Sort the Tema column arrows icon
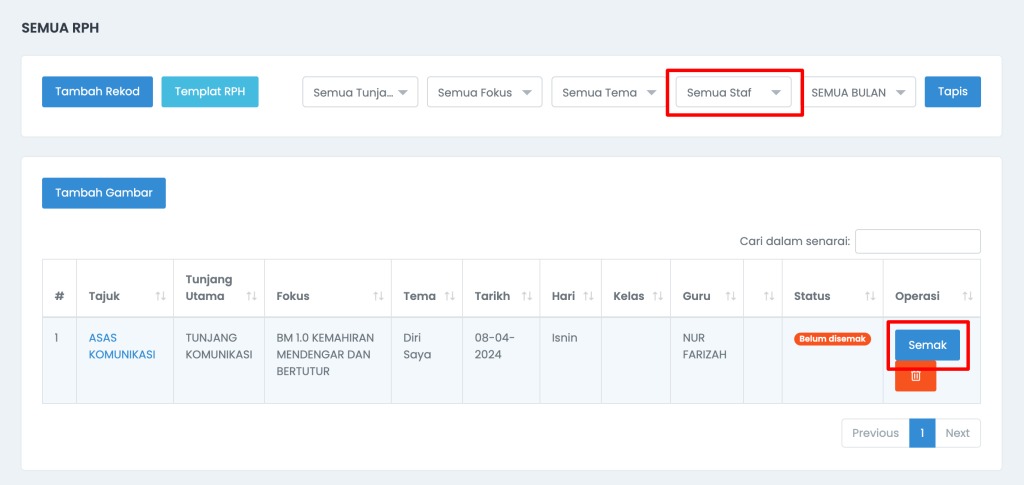This screenshot has height=485, width=1024. 449,296
